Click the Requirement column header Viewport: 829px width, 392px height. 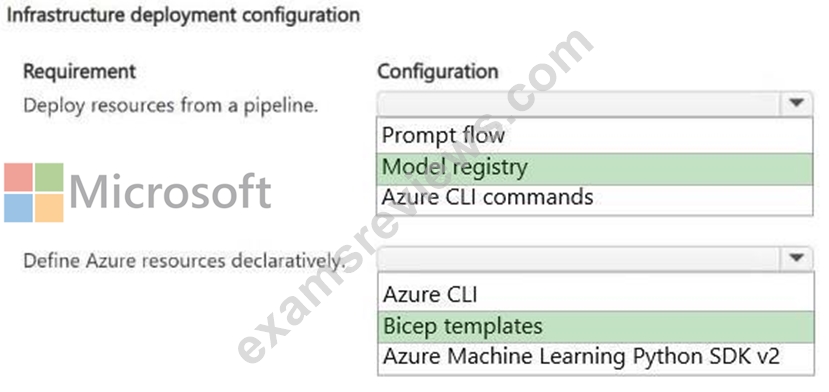[x=80, y=71]
